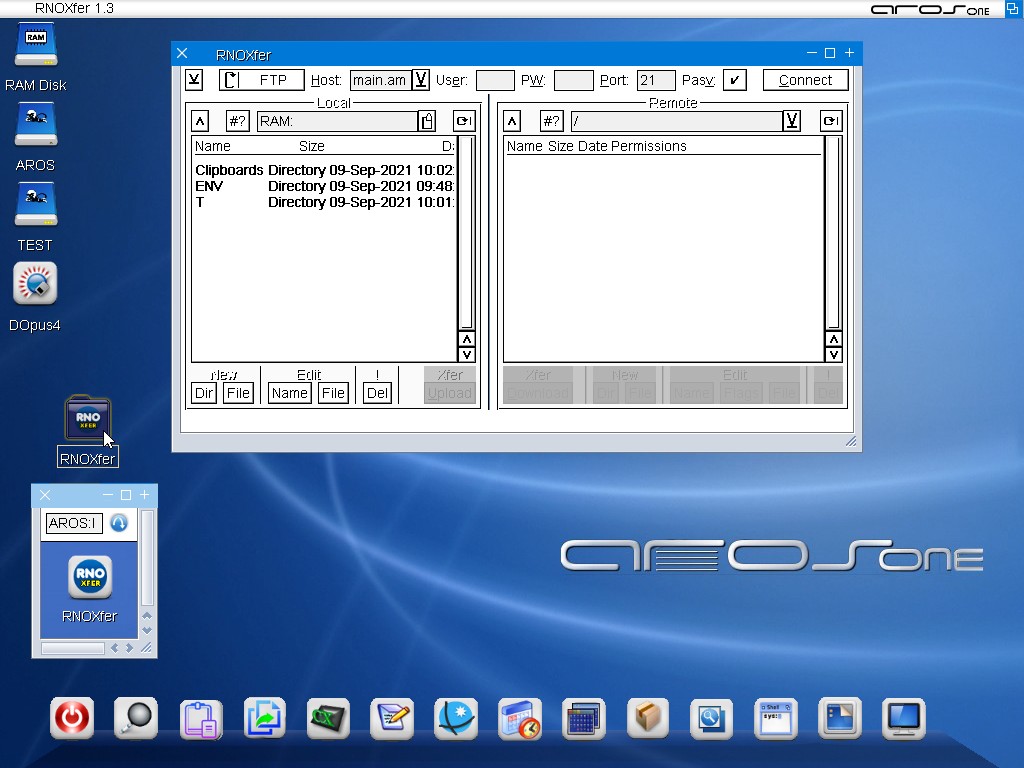Expand the remote path dropdown

(x=792, y=121)
